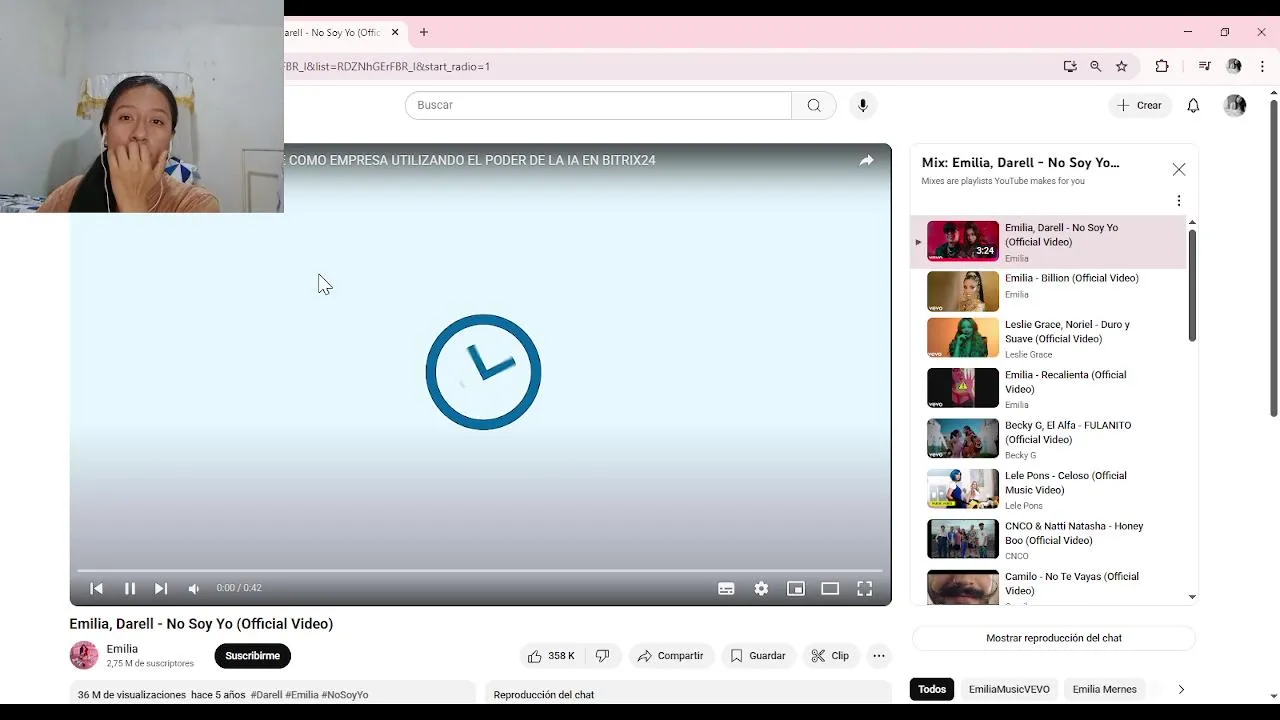
Task: Dislike the video
Action: 603,656
